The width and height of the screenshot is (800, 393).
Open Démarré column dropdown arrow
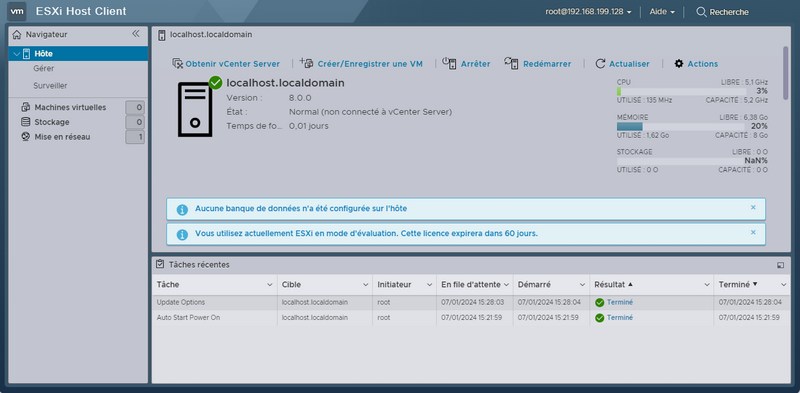point(582,285)
